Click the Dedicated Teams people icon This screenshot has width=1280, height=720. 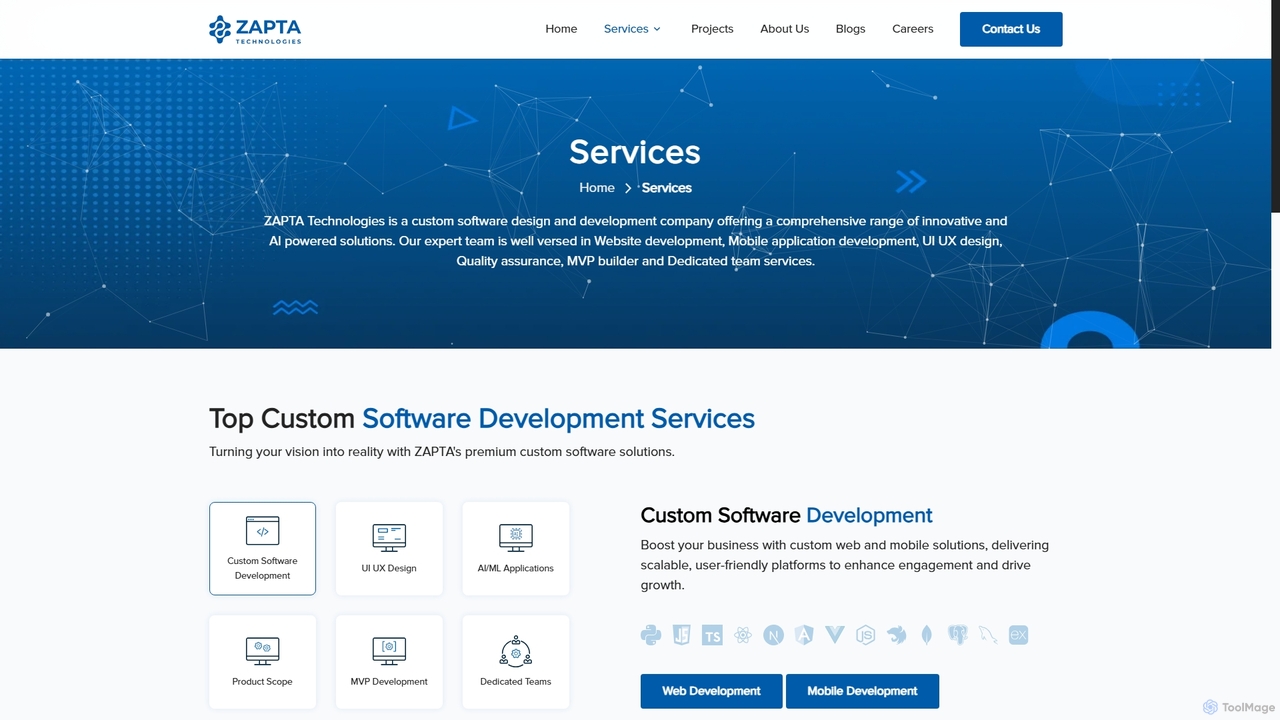click(516, 651)
